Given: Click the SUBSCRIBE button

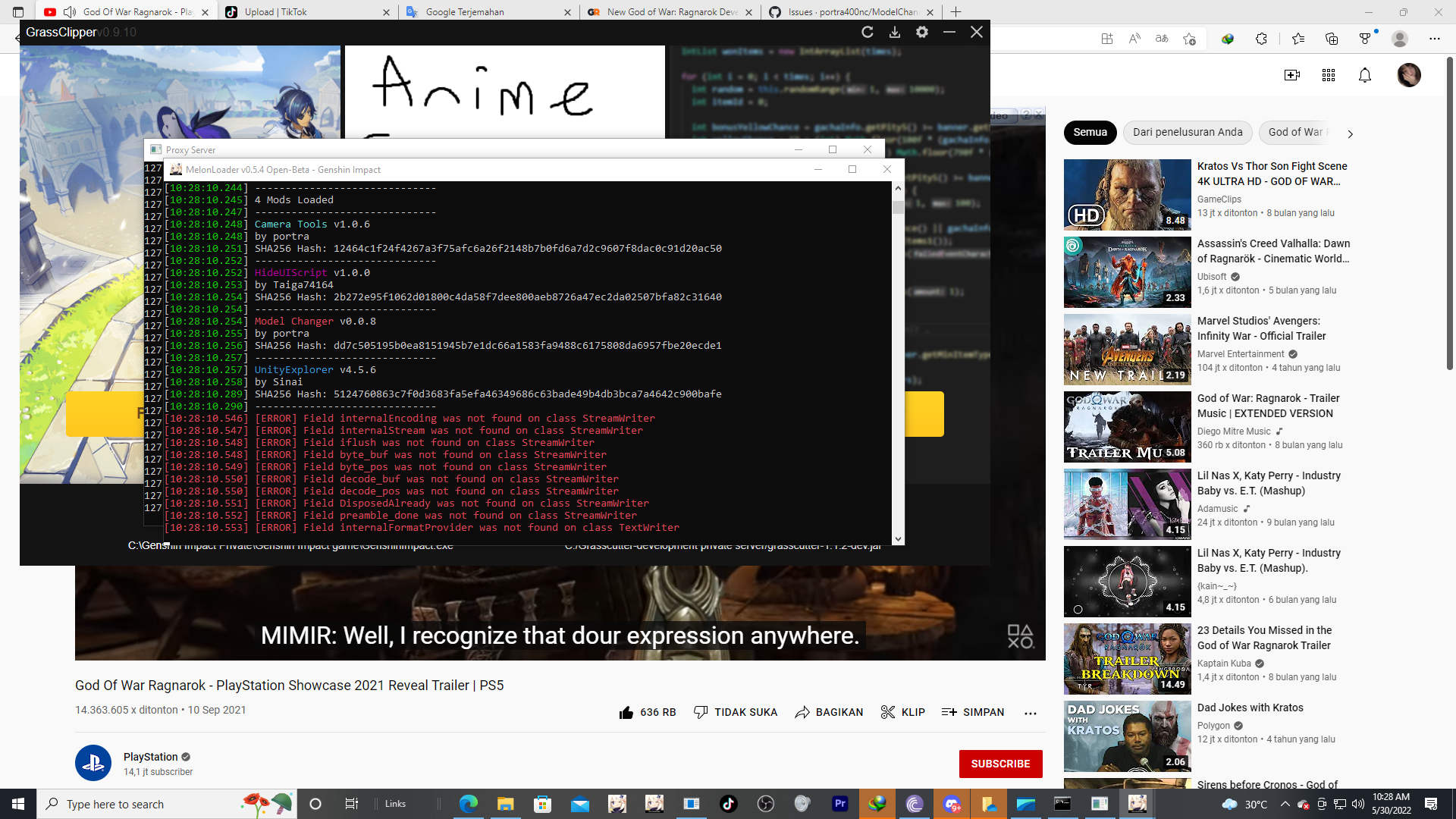Looking at the screenshot, I should pyautogui.click(x=1001, y=764).
